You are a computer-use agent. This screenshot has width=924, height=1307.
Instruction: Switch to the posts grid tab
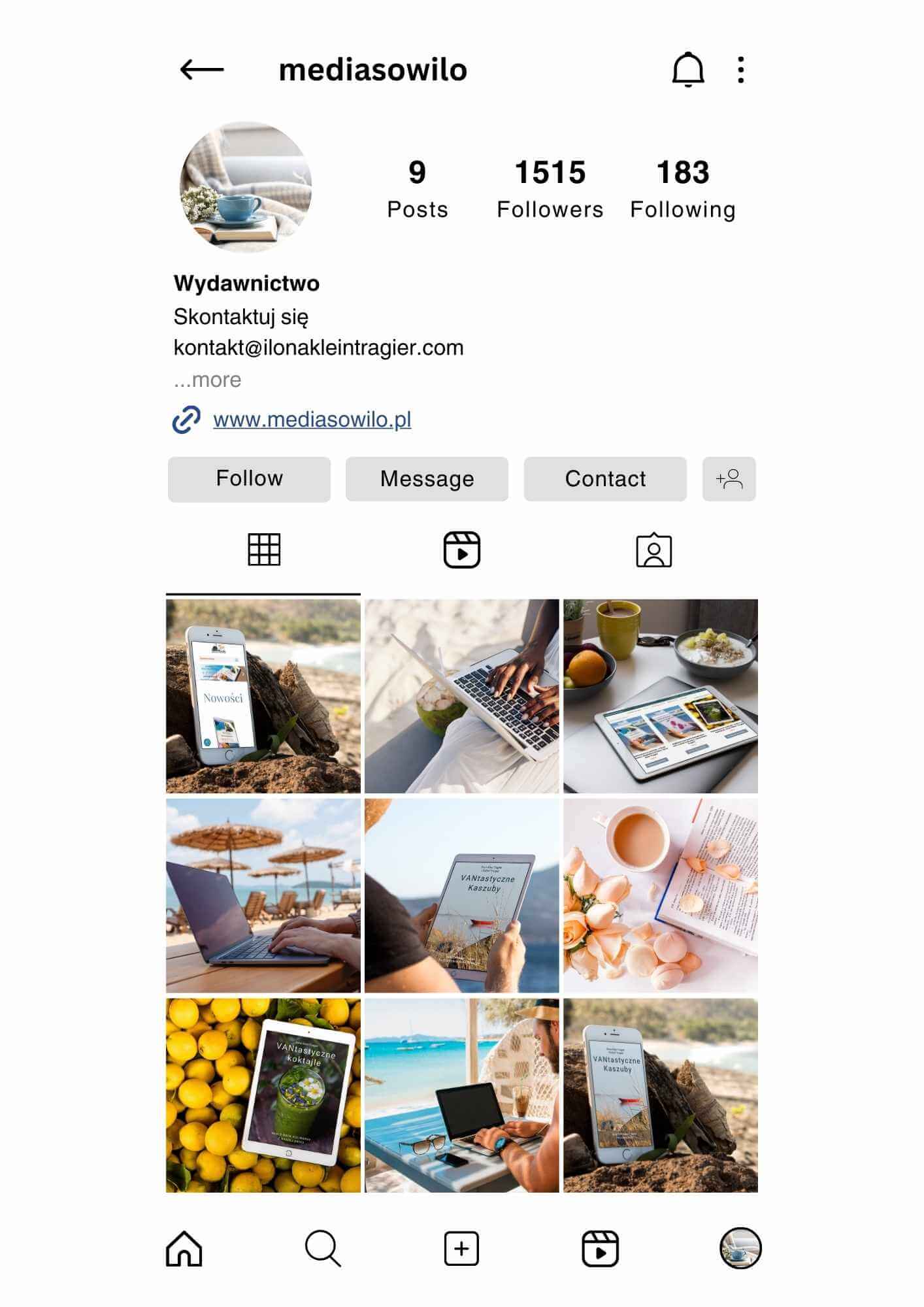point(264,550)
